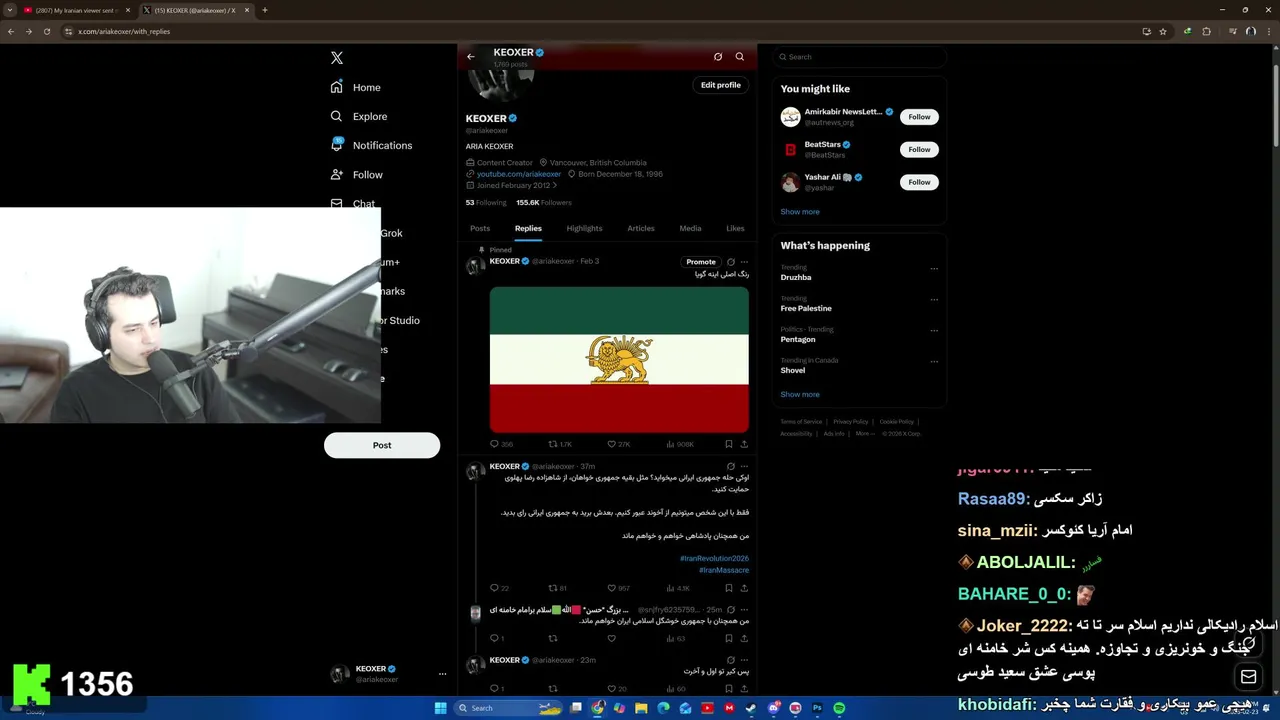The height and width of the screenshot is (720, 1280).
Task: Switch to the Replies tab
Action: click(528, 228)
